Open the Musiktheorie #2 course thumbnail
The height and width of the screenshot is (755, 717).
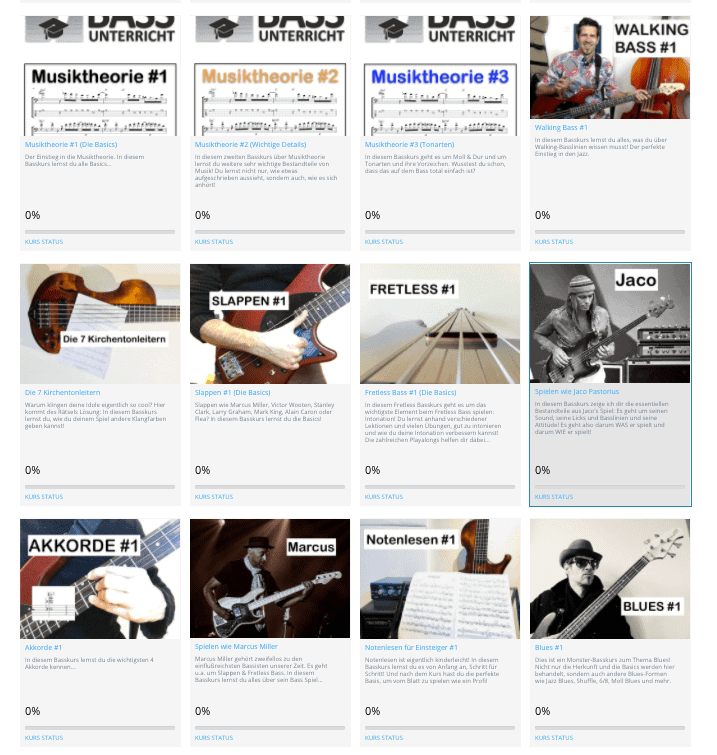pos(270,76)
